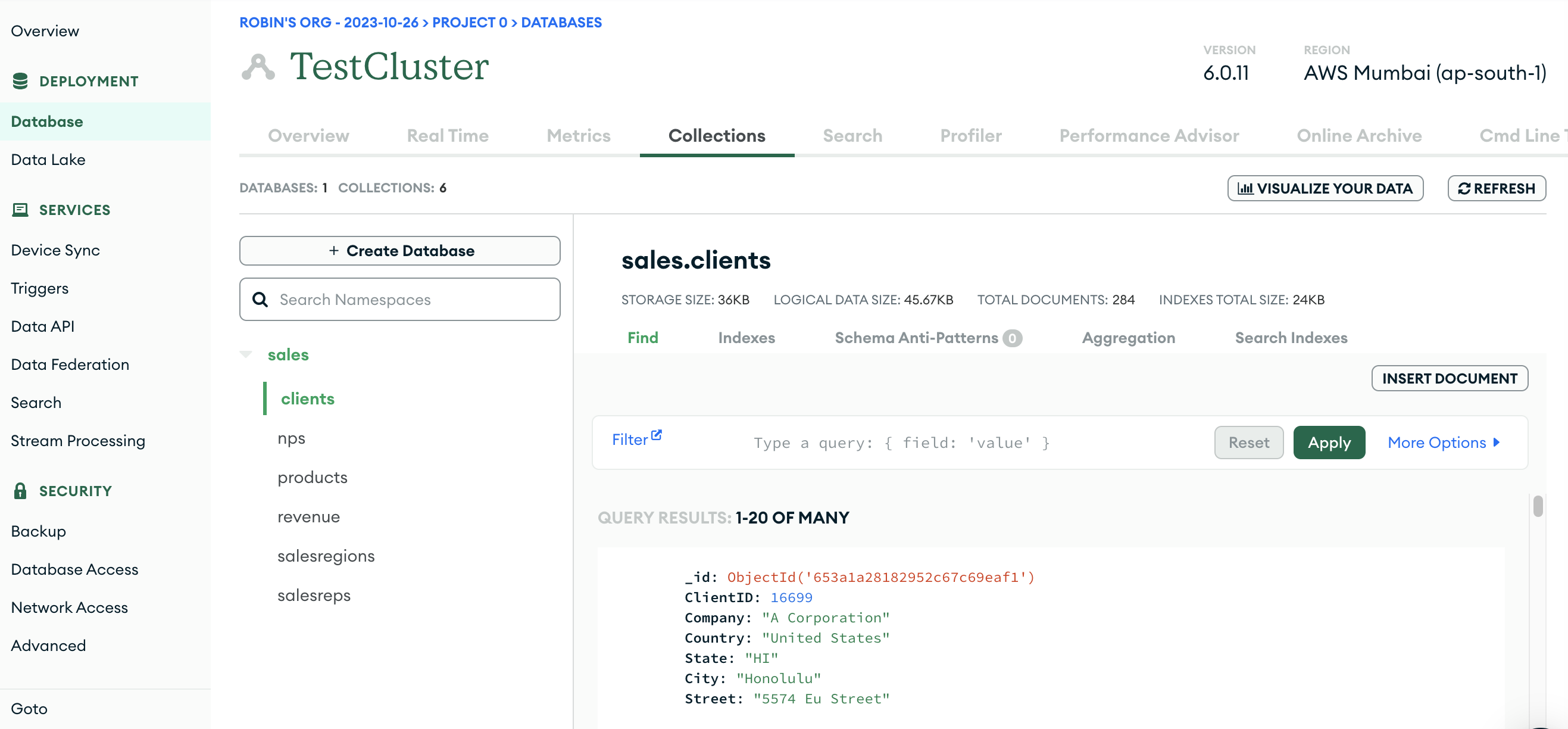Click the TestCluster cluster icon
The width and height of the screenshot is (1568, 729).
(x=258, y=67)
